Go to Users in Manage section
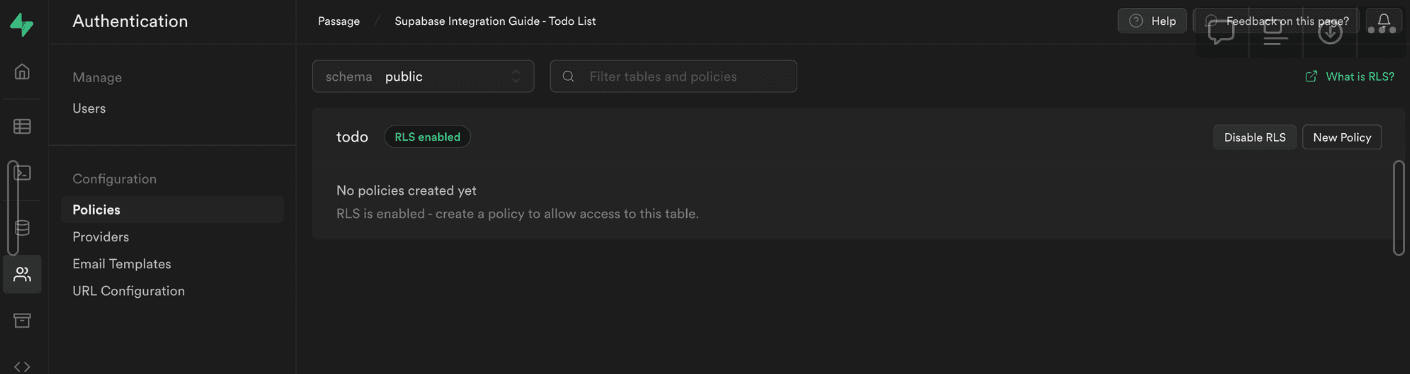This screenshot has height=374, width=1410. click(89, 108)
